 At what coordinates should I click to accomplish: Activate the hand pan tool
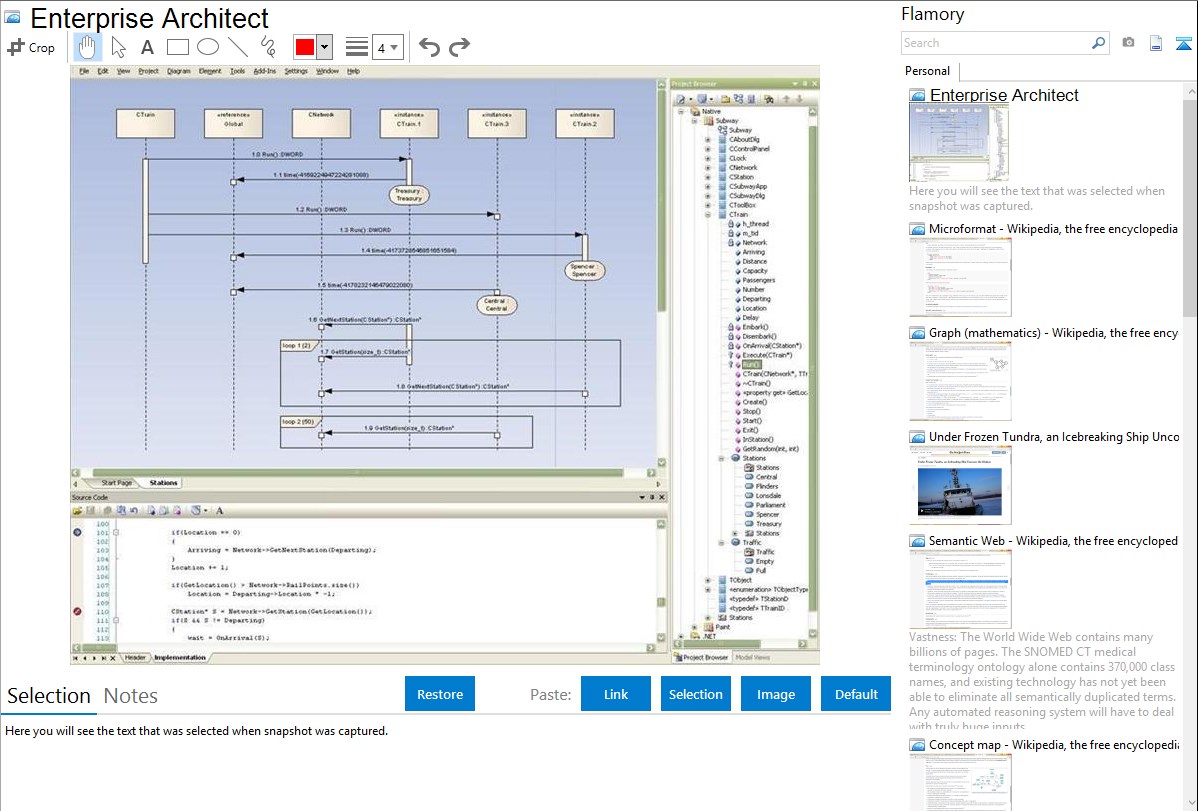click(88, 47)
